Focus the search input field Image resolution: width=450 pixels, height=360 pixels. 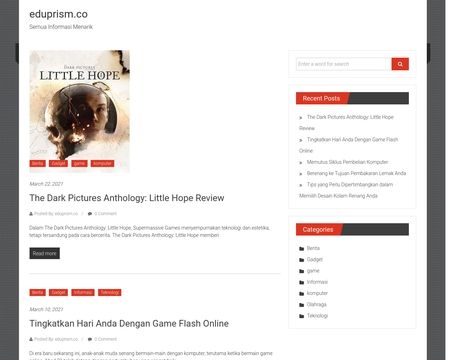coord(344,64)
